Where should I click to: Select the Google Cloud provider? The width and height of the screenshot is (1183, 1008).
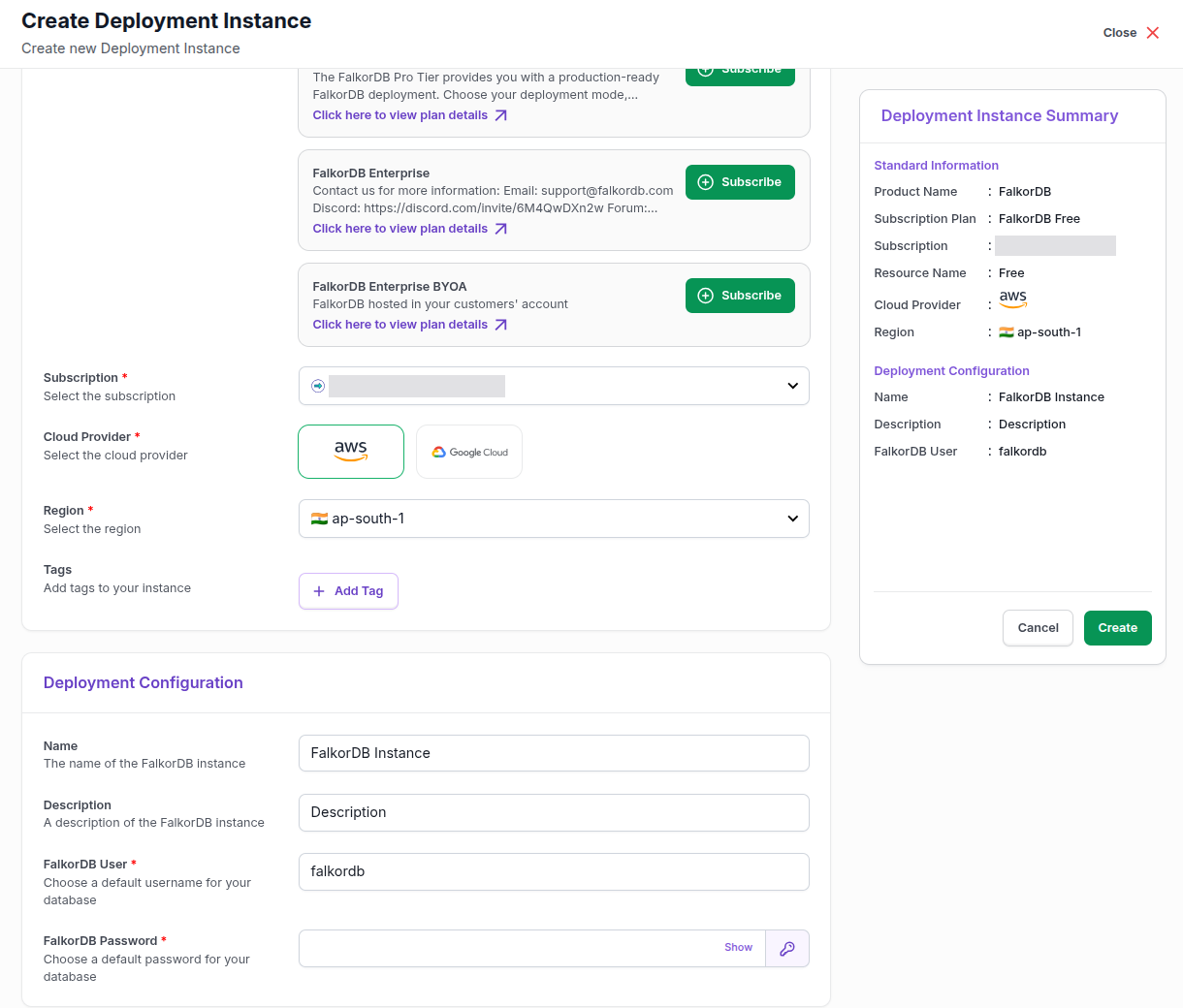[x=469, y=452]
